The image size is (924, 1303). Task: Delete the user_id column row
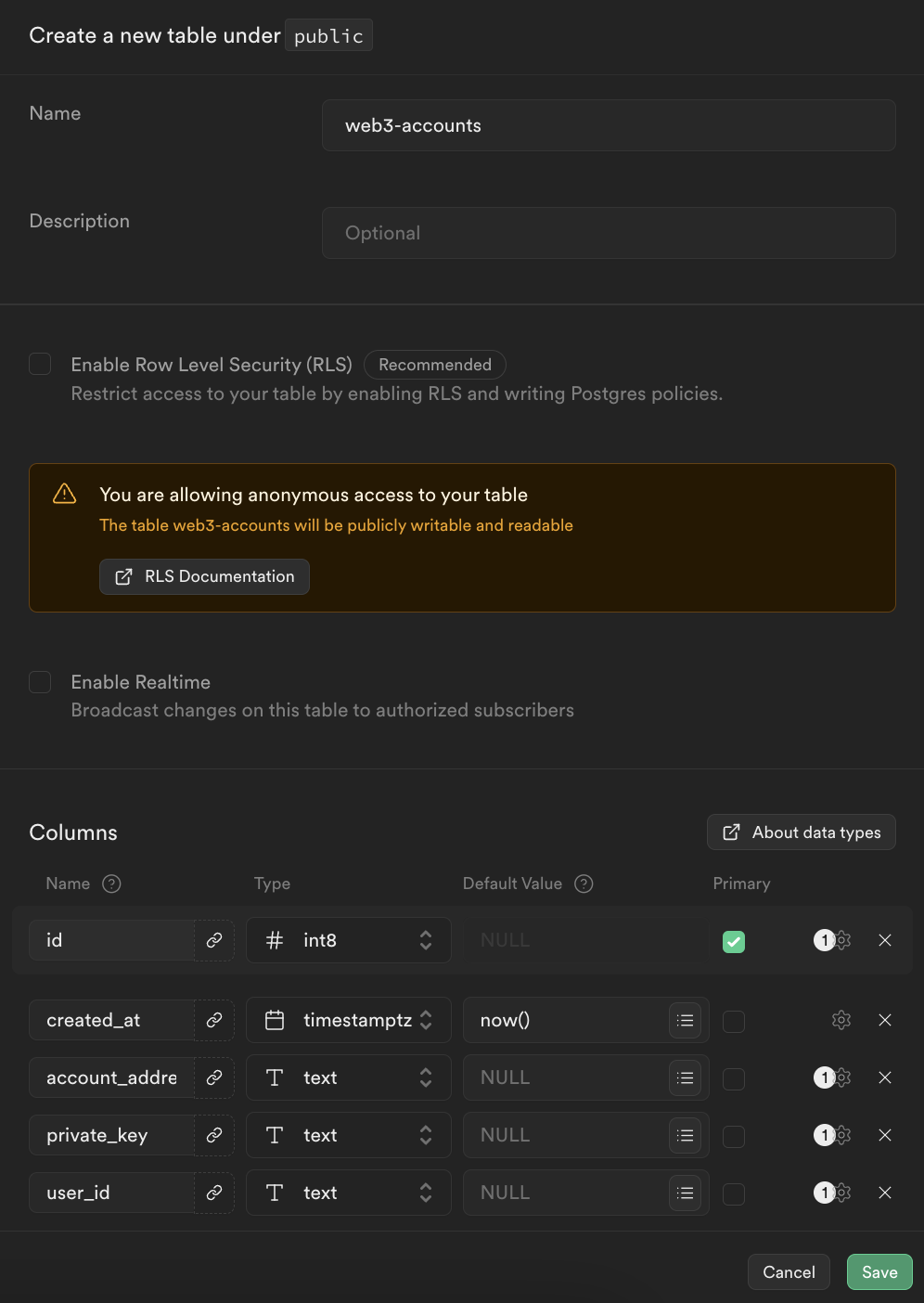pyautogui.click(x=885, y=1193)
